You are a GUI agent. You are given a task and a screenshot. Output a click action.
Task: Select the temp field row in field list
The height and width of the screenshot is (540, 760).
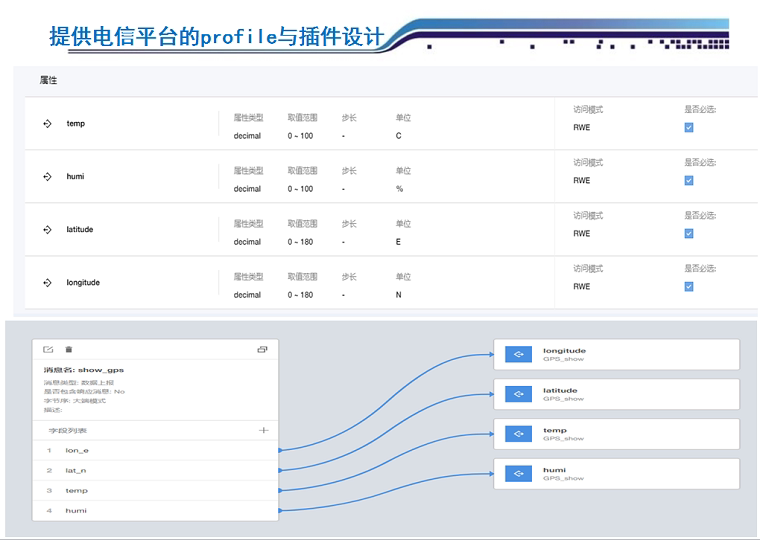pyautogui.click(x=156, y=491)
